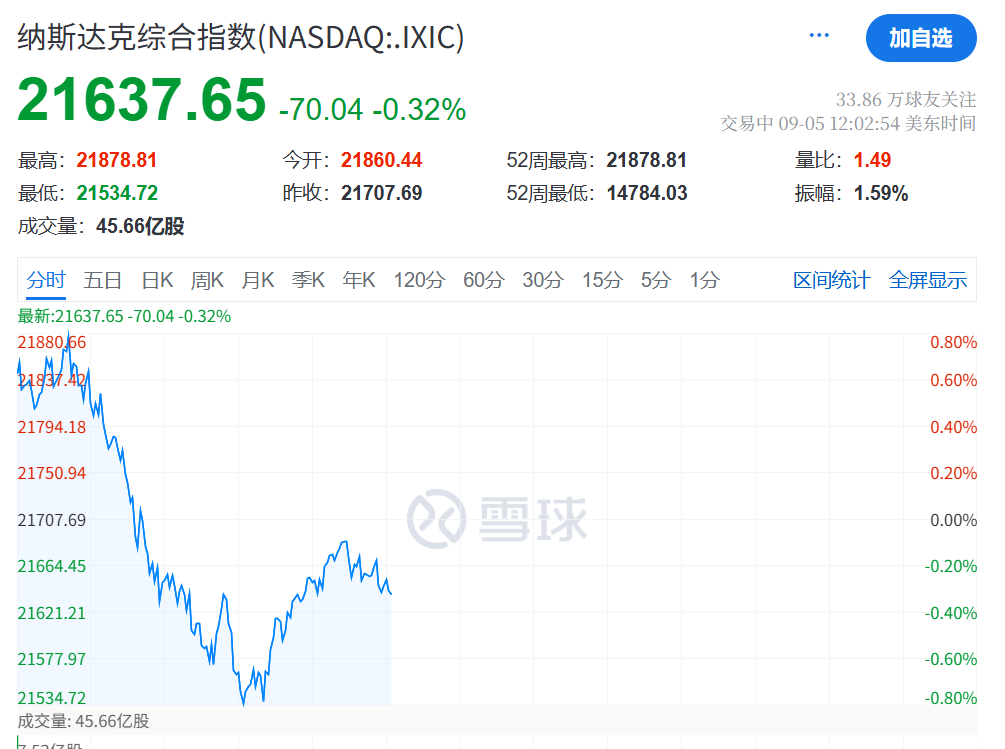Click the index title 纳斯达克综合指数(NASDAQ:.IXIC)
The height and width of the screenshot is (749, 1005).
click(x=240, y=37)
